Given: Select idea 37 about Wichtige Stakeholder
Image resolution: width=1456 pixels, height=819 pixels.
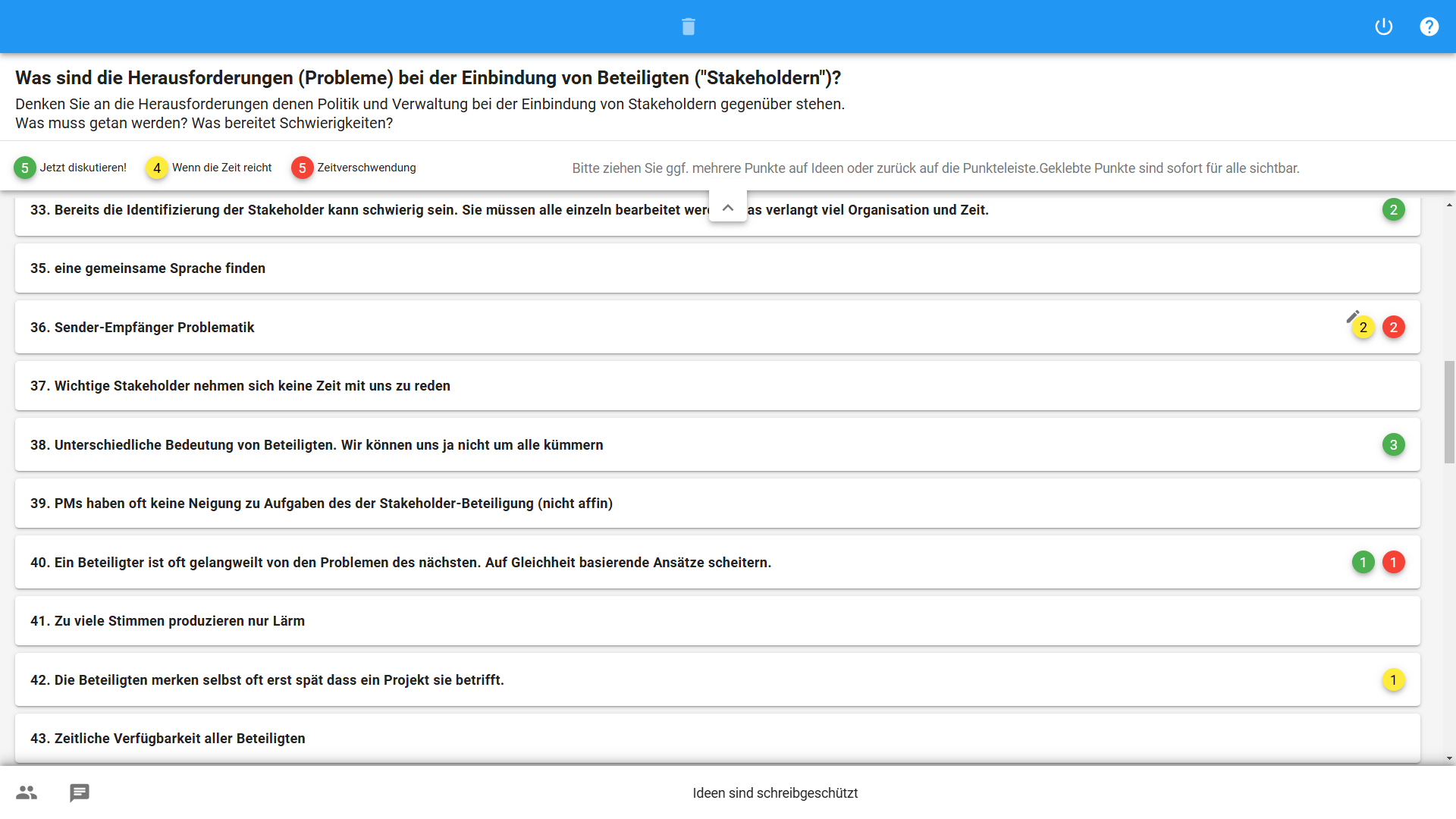Looking at the screenshot, I should (x=717, y=386).
